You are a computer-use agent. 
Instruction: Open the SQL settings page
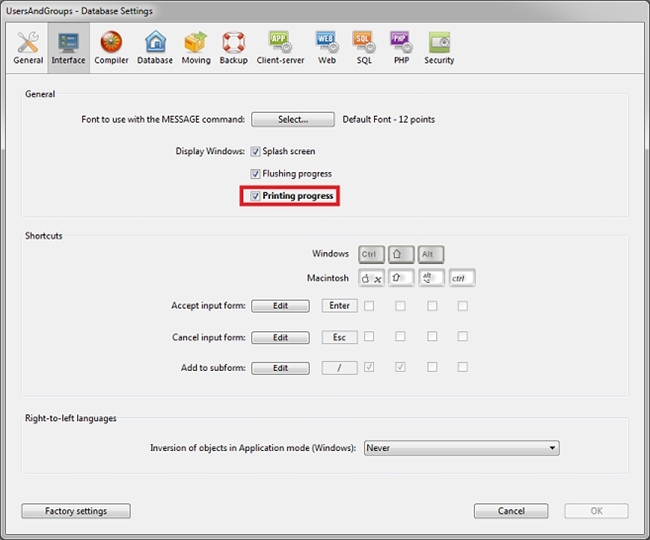[x=364, y=46]
